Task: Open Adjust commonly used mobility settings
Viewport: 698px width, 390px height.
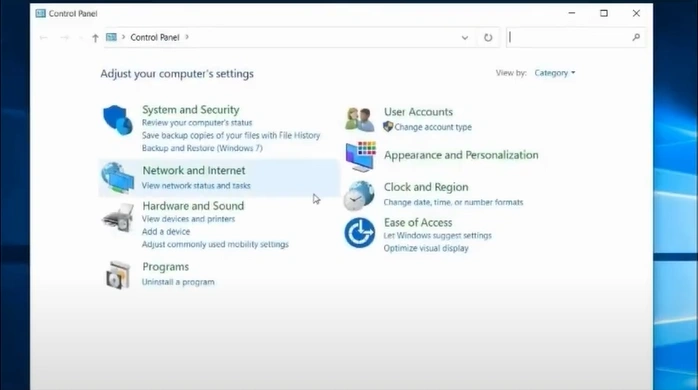Action: (x=215, y=244)
